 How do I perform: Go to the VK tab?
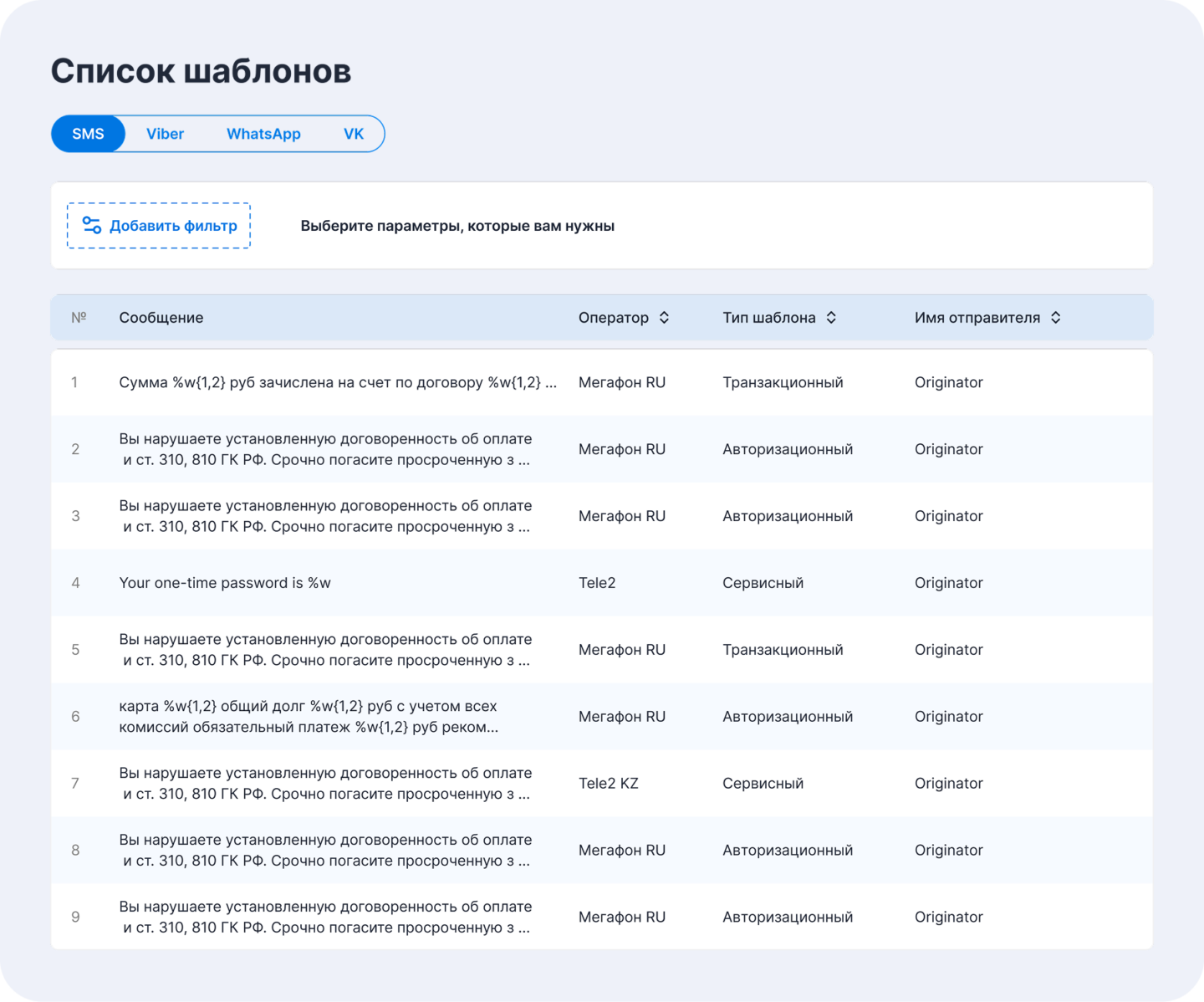coord(354,134)
